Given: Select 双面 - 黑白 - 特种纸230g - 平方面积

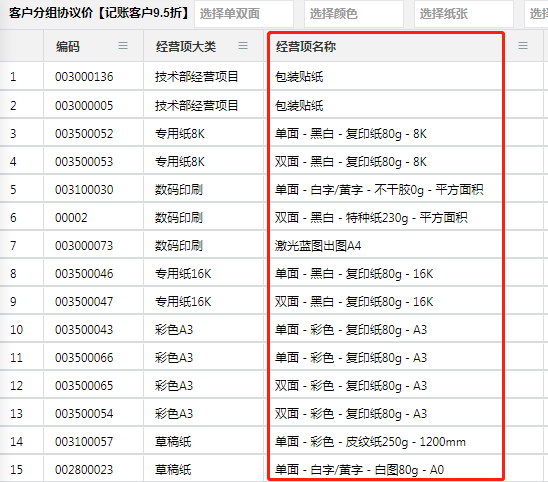Looking at the screenshot, I should [371, 218].
